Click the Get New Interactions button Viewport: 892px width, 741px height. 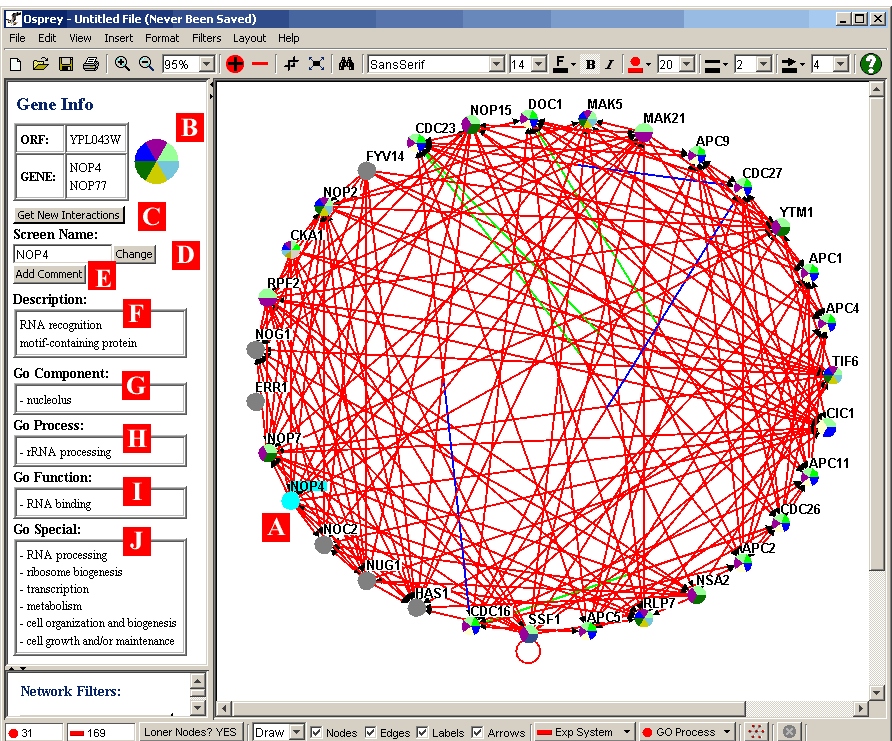69,215
